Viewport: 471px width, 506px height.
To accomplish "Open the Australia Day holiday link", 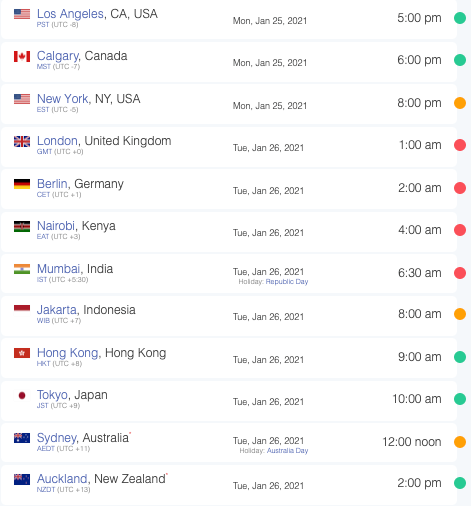I will tap(288, 451).
